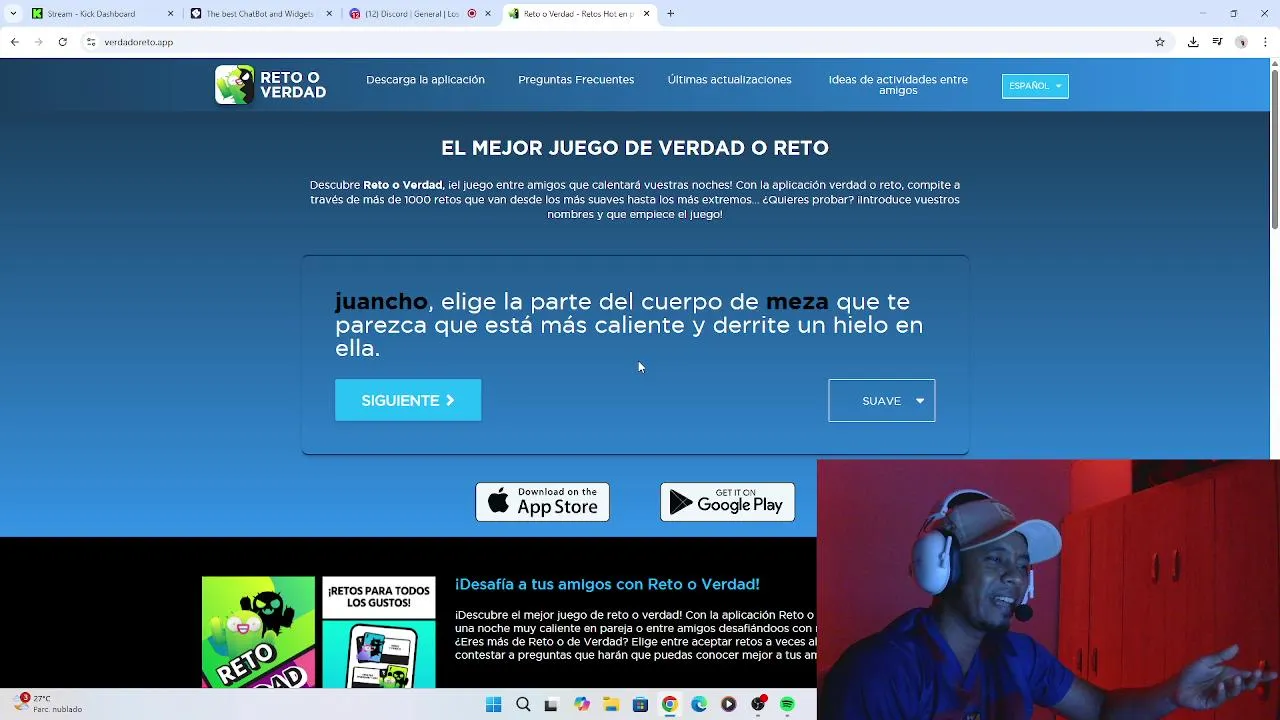This screenshot has width=1280, height=720.
Task: Open Windows Search from the taskbar
Action: (x=523, y=705)
